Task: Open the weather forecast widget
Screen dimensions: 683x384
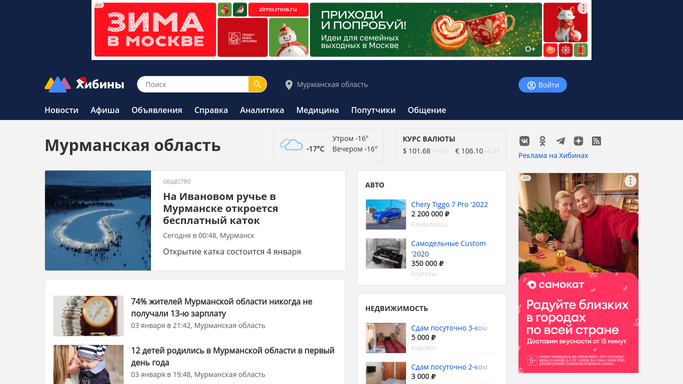Action: pos(328,145)
